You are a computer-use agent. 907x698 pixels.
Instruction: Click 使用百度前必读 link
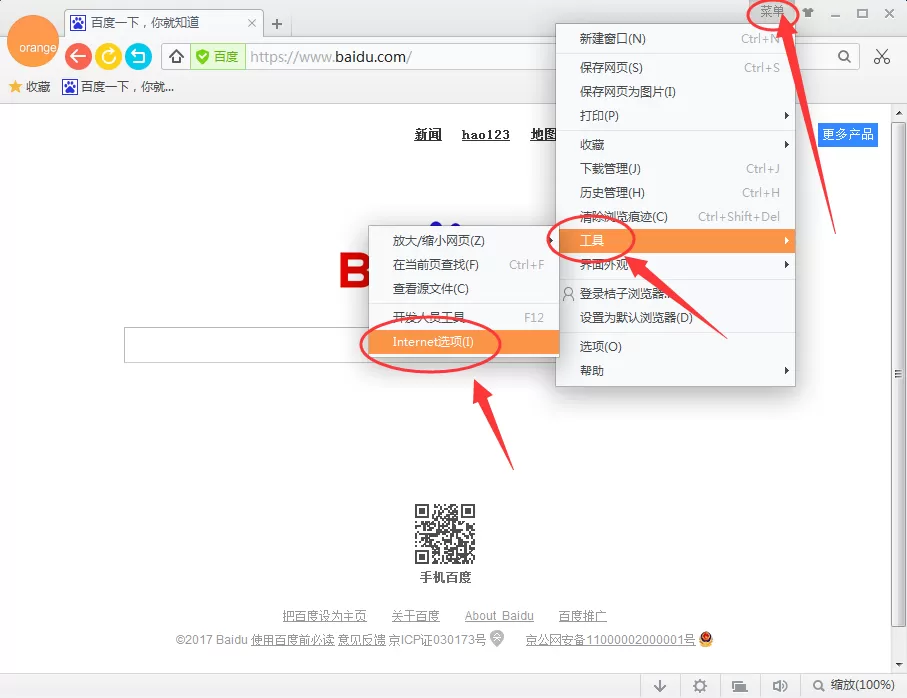pyautogui.click(x=292, y=640)
